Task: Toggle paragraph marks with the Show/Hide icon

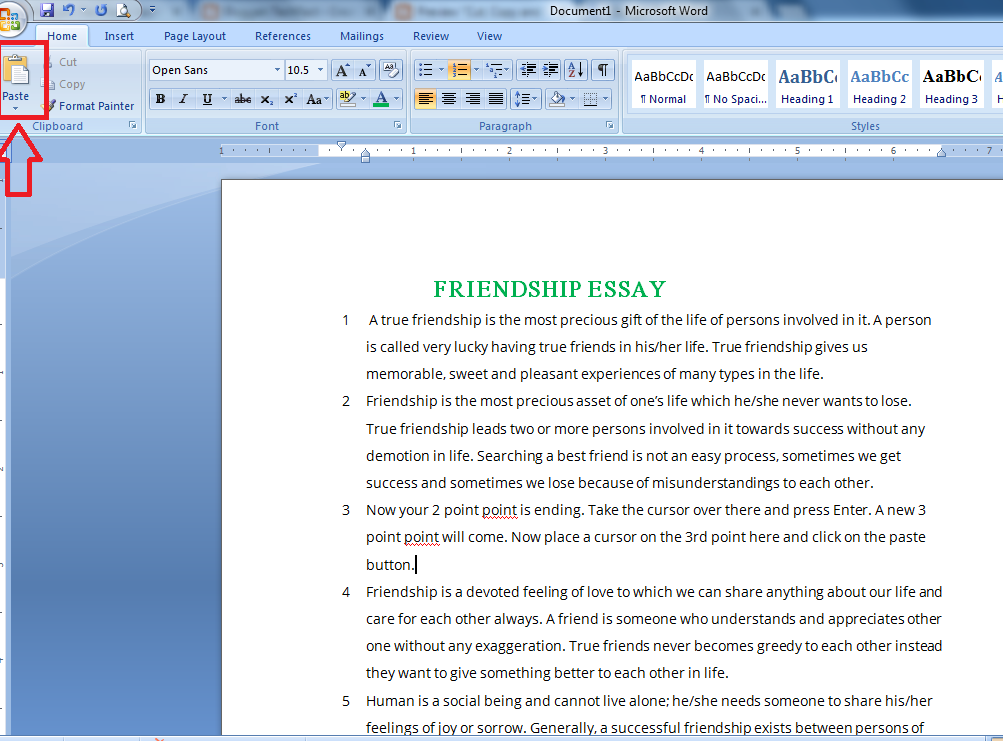Action: 601,69
